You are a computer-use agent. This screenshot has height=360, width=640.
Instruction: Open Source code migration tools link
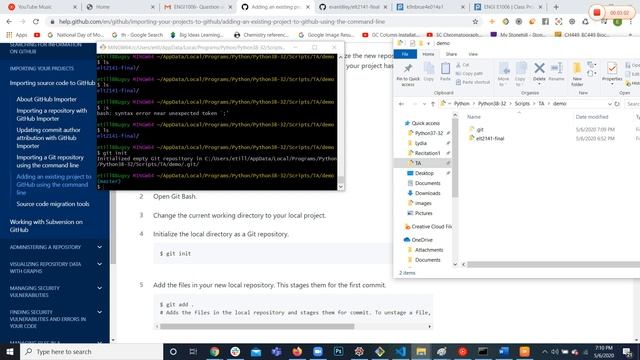coord(53,204)
